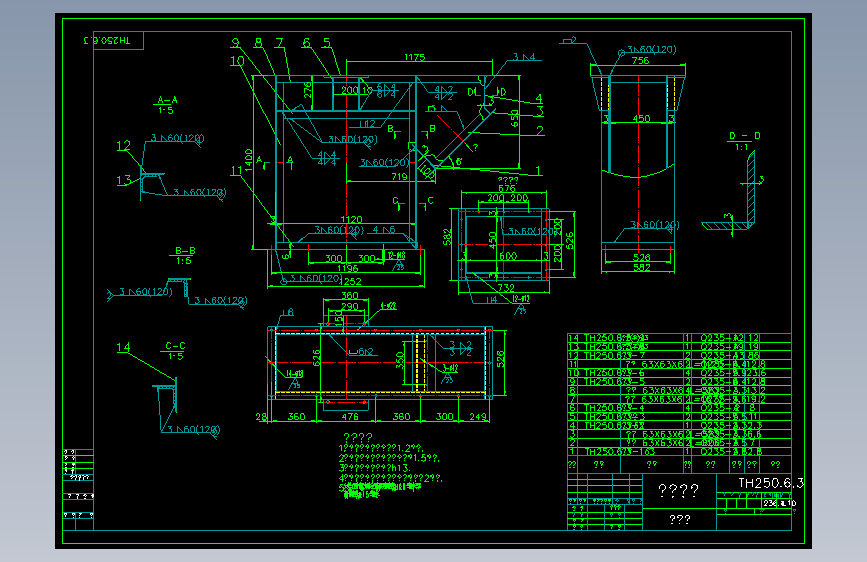The width and height of the screenshot is (867, 562).
Task: Click the vertical 650 dimension beside the chute
Action: [x=515, y=118]
